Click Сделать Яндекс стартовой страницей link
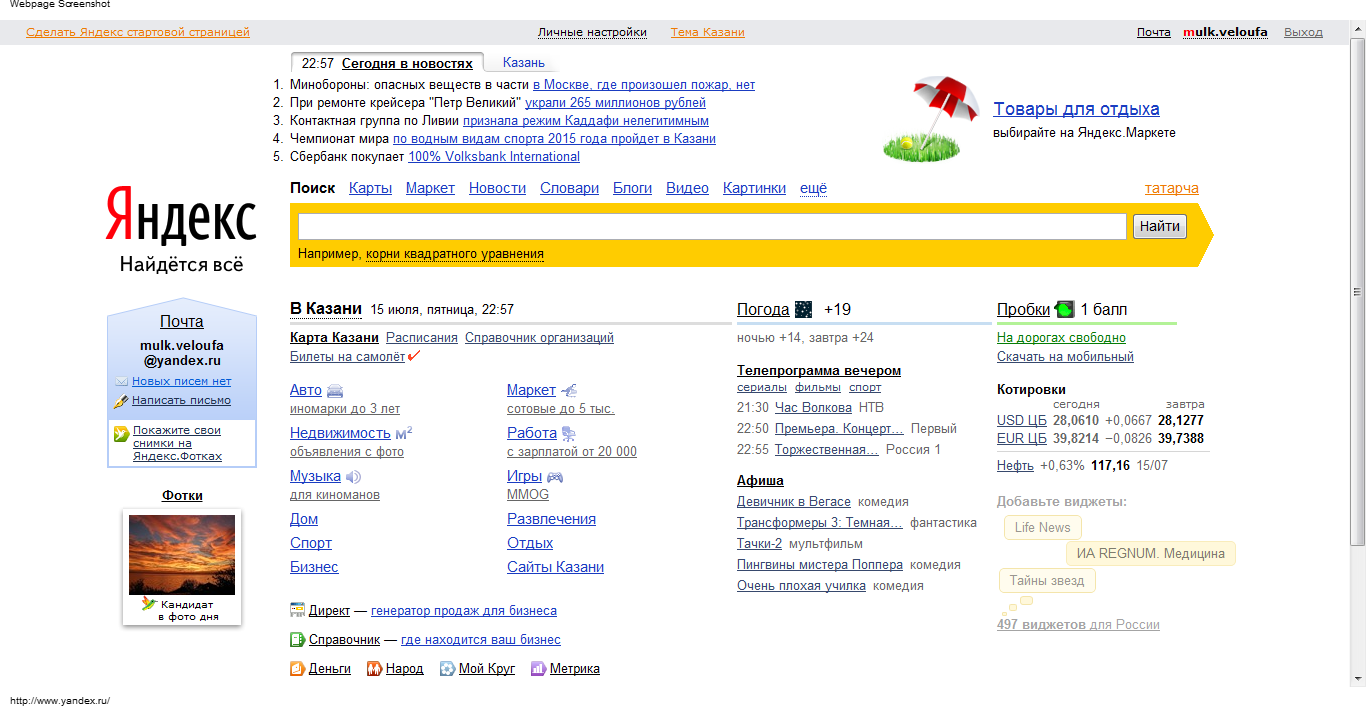This screenshot has width=1366, height=707. (x=138, y=32)
